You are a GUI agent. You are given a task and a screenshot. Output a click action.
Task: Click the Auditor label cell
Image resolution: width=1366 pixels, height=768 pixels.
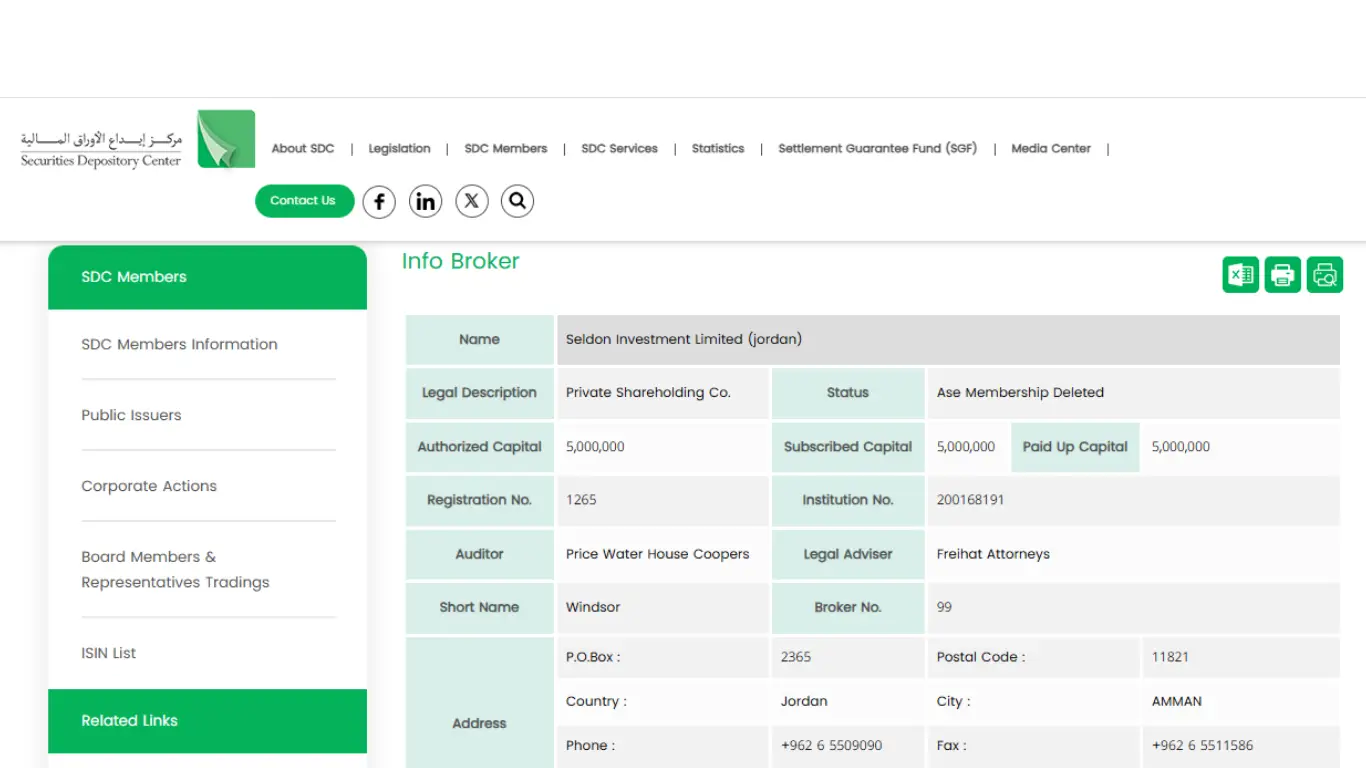click(x=480, y=554)
